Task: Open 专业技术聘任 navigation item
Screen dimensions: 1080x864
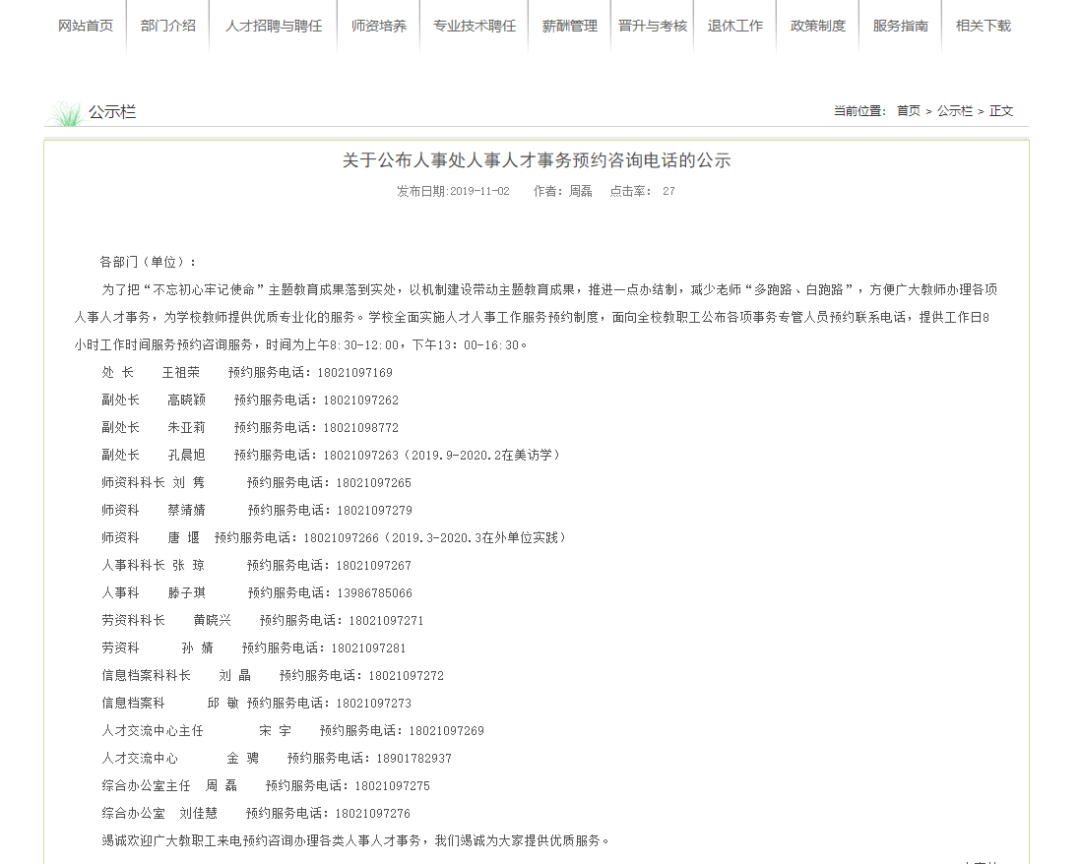Action: 475,26
